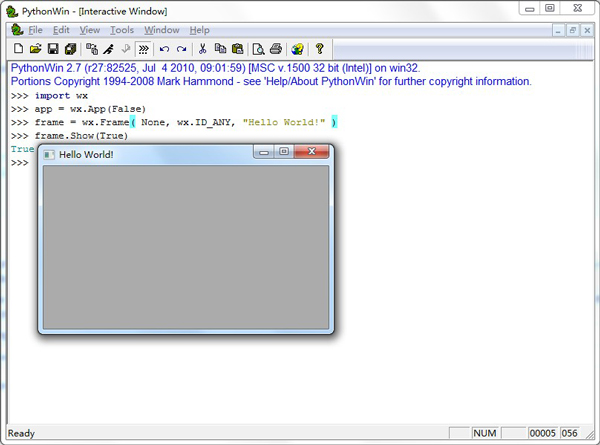
Task: Open a file using the folder icon
Action: click(x=35, y=49)
